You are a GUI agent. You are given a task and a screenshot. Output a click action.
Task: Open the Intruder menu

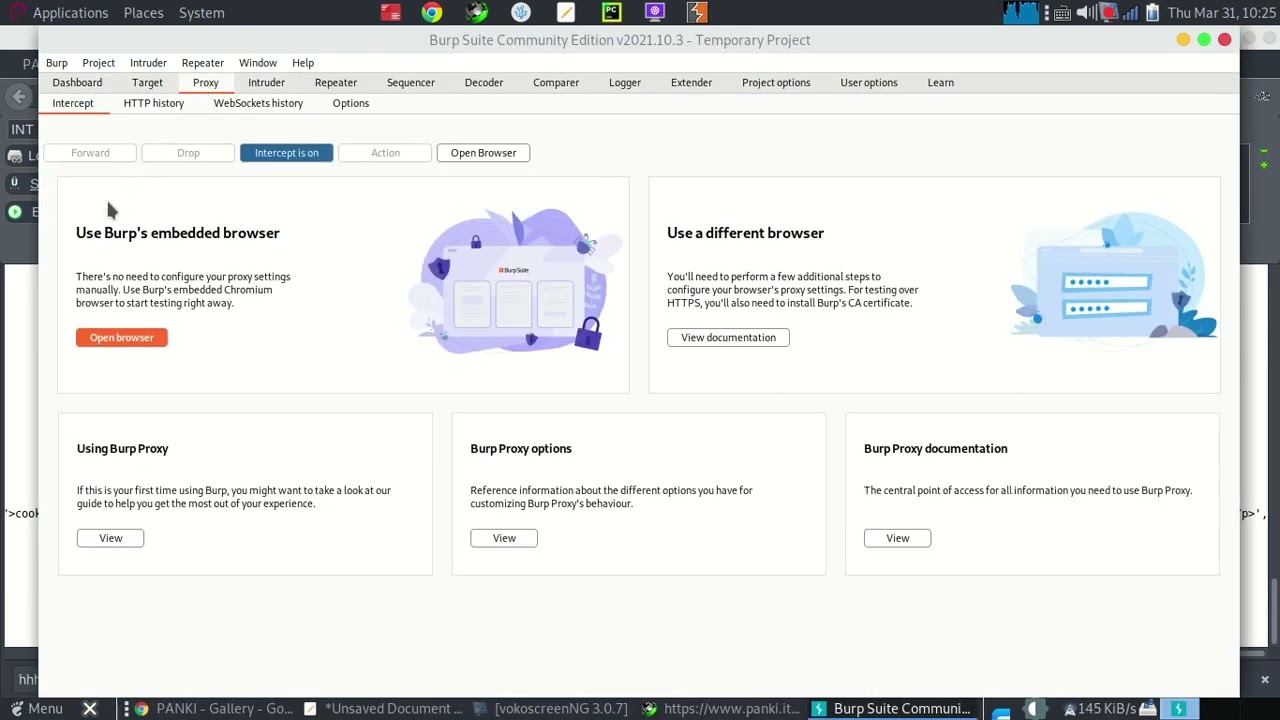(x=148, y=63)
